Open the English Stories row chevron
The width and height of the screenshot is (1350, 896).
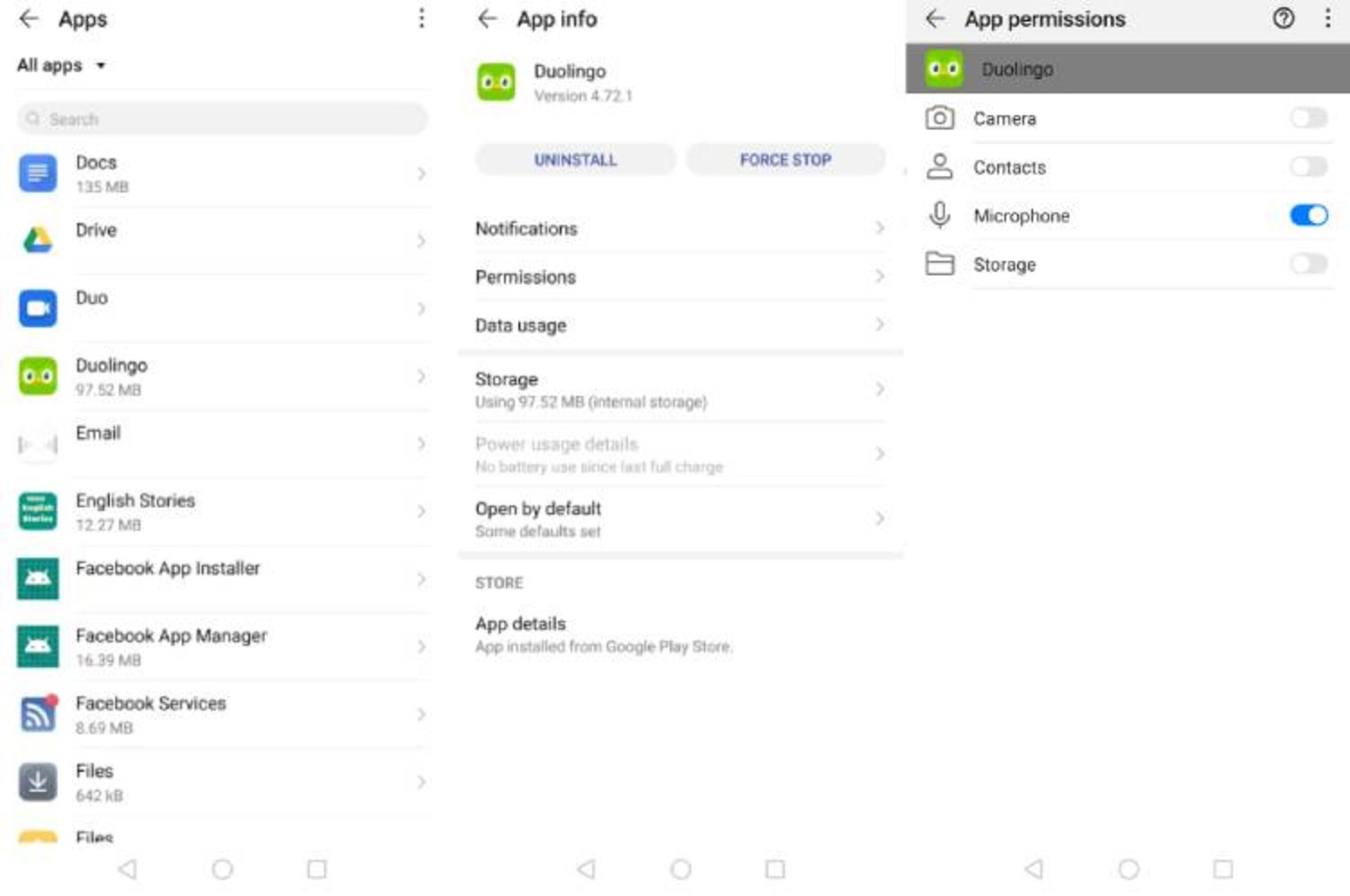pyautogui.click(x=421, y=511)
